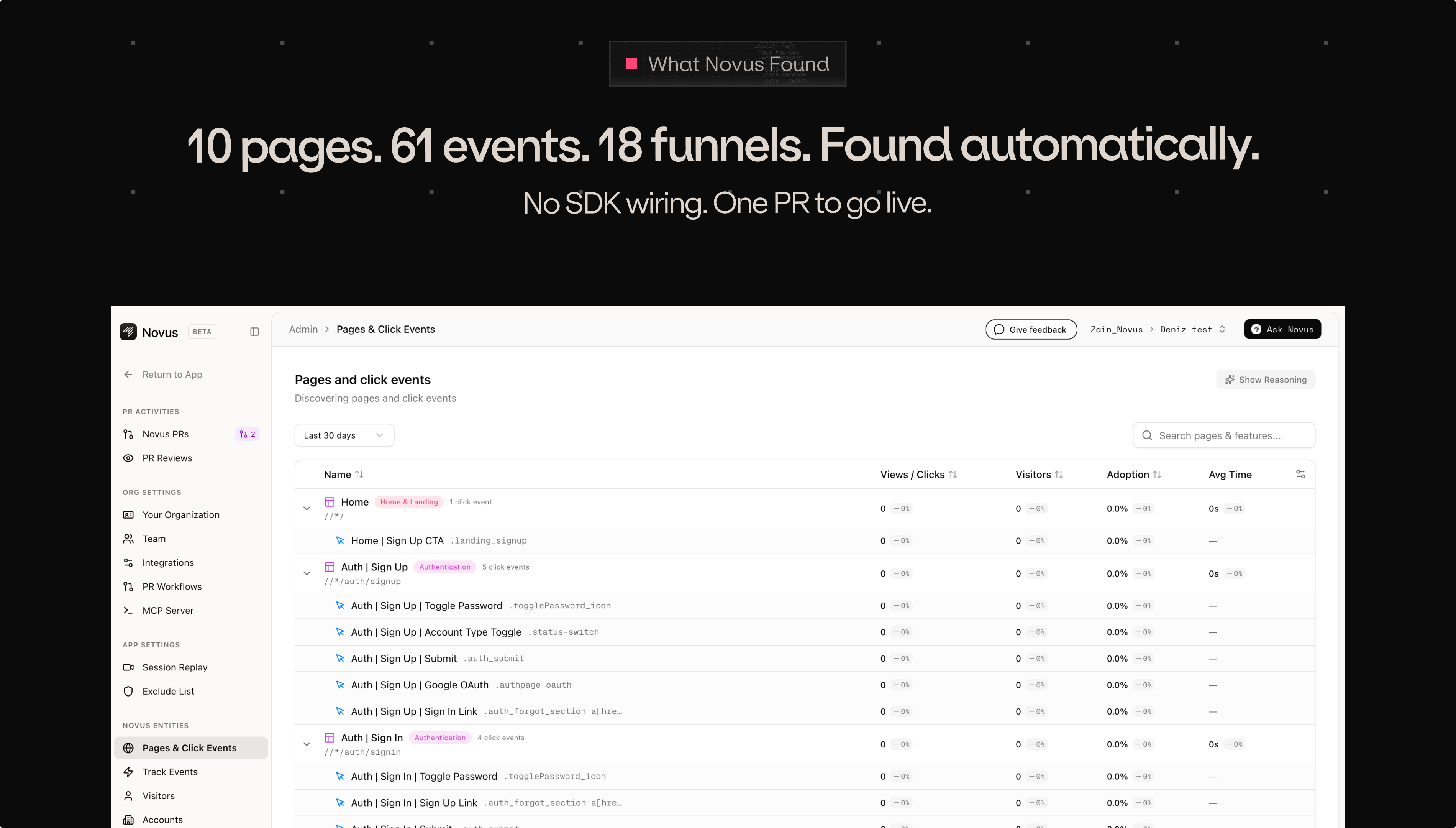This screenshot has width=1456, height=828.
Task: Open Track Events
Action: pos(191,772)
